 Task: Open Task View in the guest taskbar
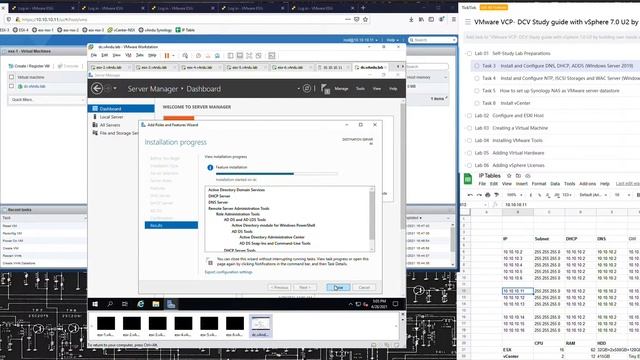tap(125, 304)
